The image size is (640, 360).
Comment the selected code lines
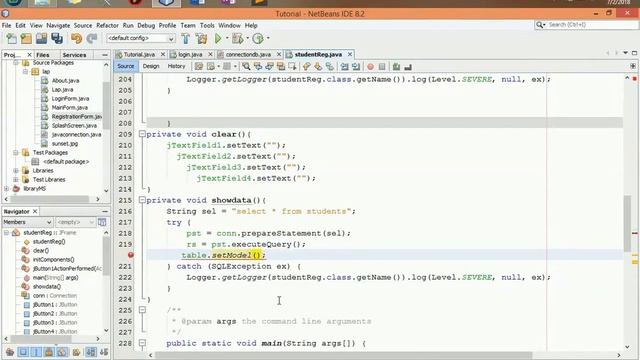coord(396,66)
